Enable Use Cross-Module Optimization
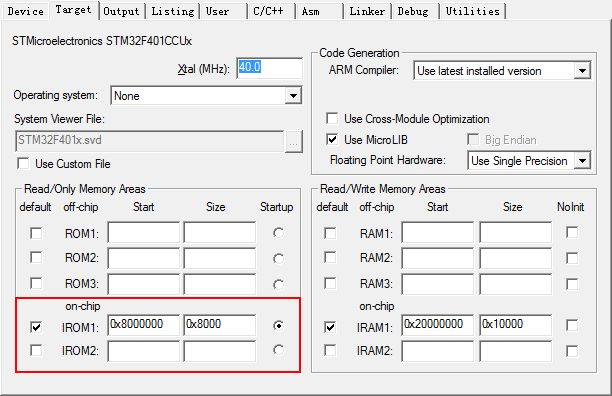Image resolution: width=612 pixels, height=396 pixels. tap(332, 118)
